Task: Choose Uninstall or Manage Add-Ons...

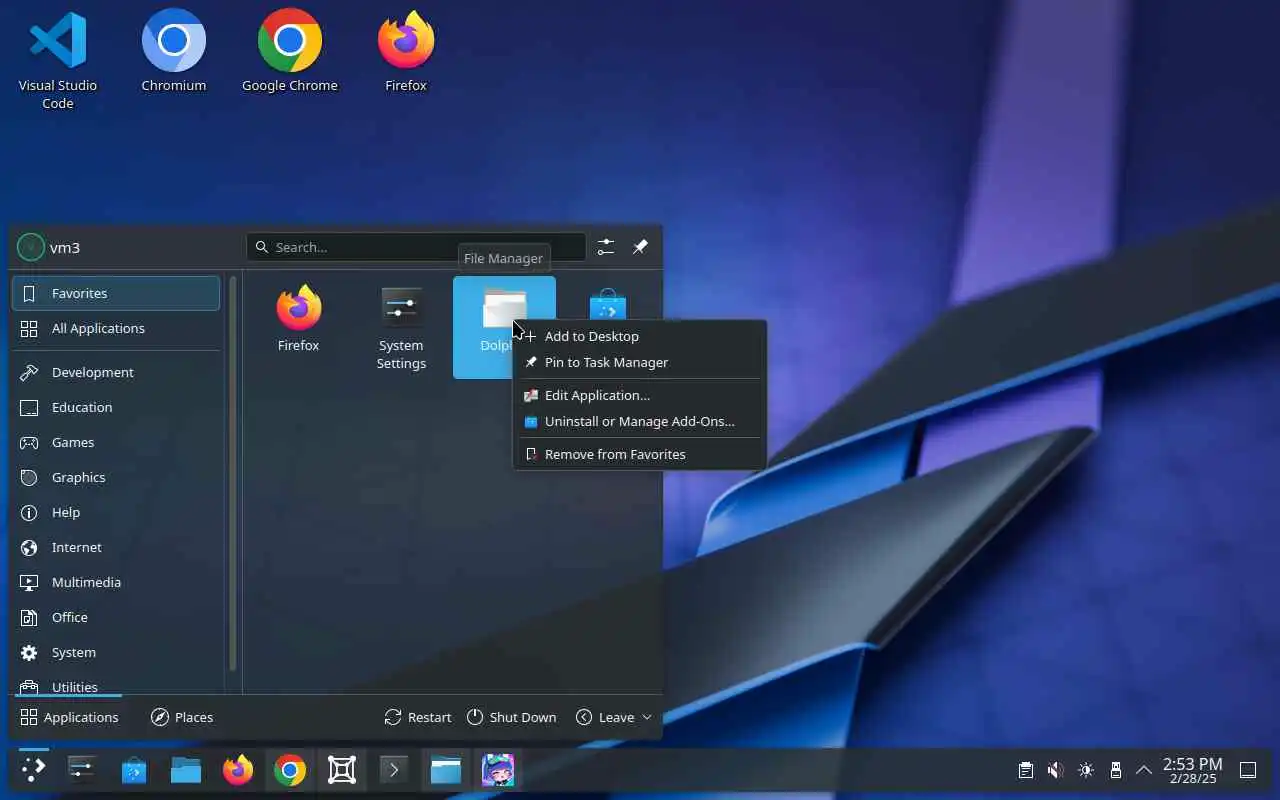Action: [639, 421]
